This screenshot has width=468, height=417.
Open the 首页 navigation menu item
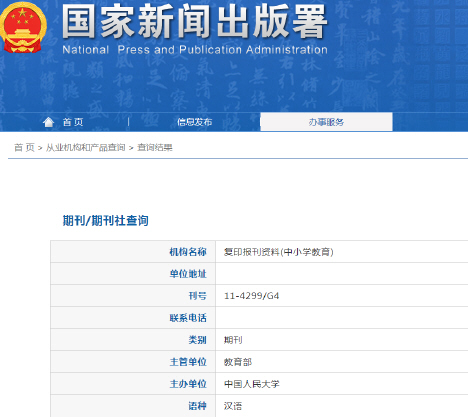click(73, 122)
